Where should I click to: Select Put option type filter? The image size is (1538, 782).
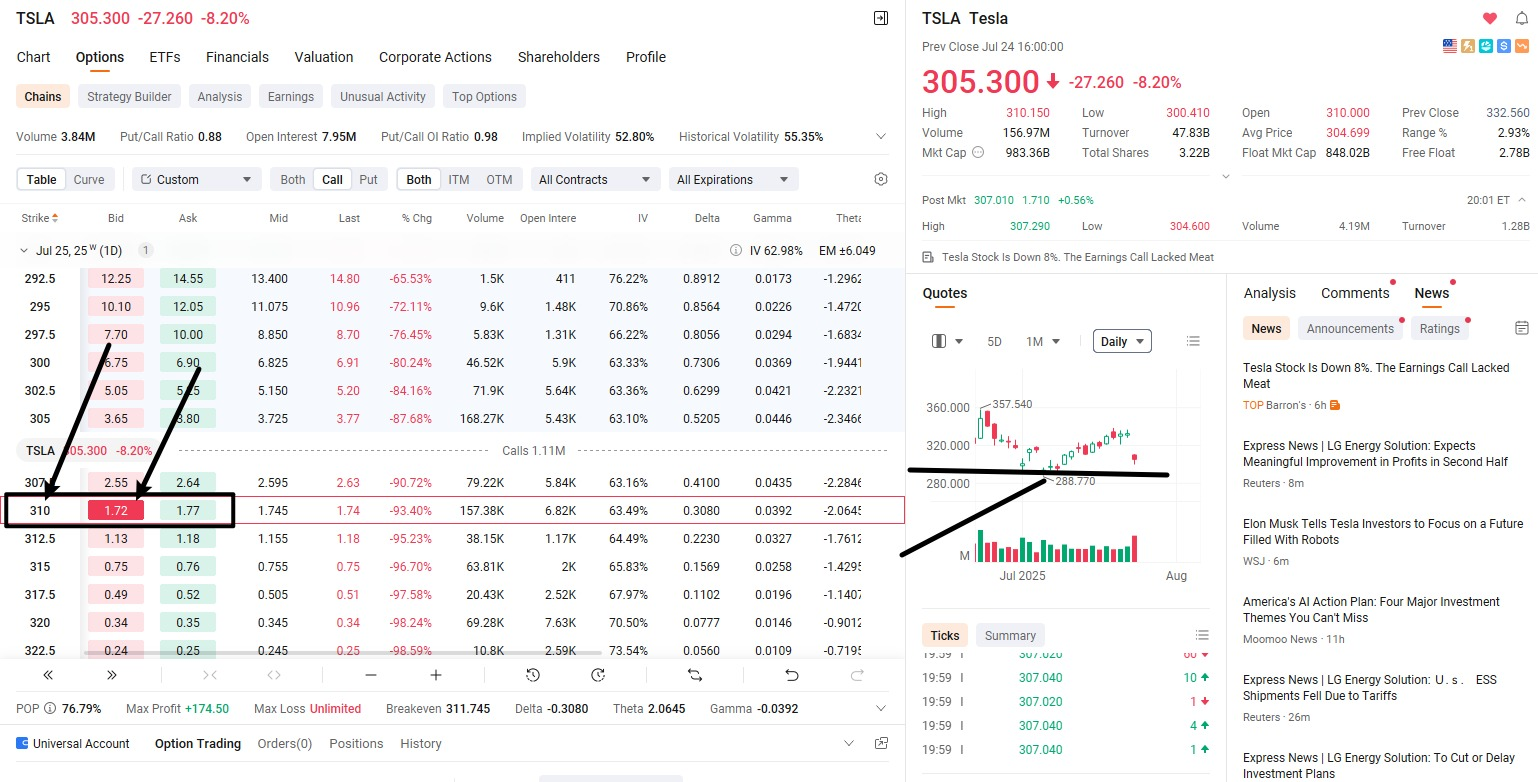[369, 179]
